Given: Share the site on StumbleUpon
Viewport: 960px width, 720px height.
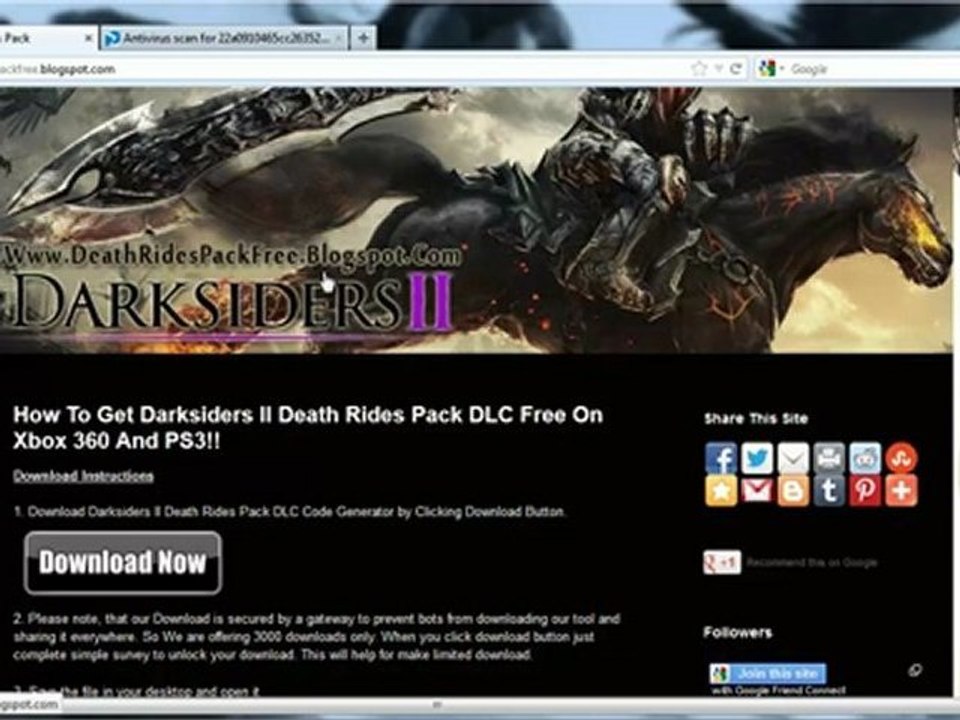Looking at the screenshot, I should point(901,458).
